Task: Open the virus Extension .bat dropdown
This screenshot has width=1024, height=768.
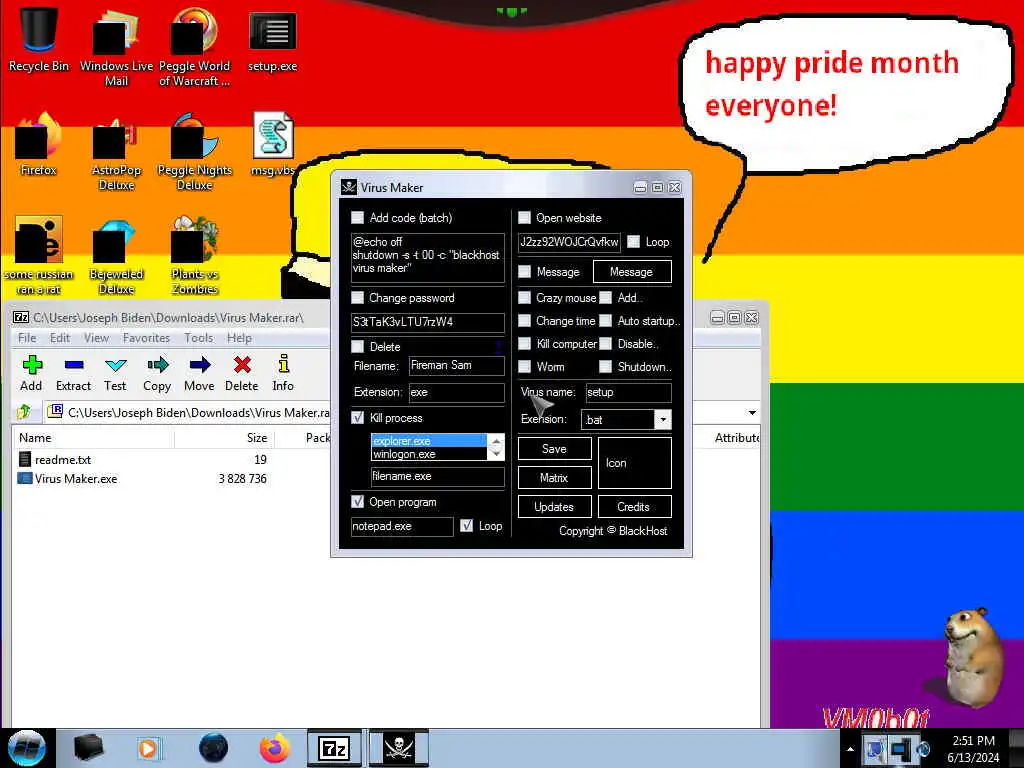Action: click(x=663, y=419)
